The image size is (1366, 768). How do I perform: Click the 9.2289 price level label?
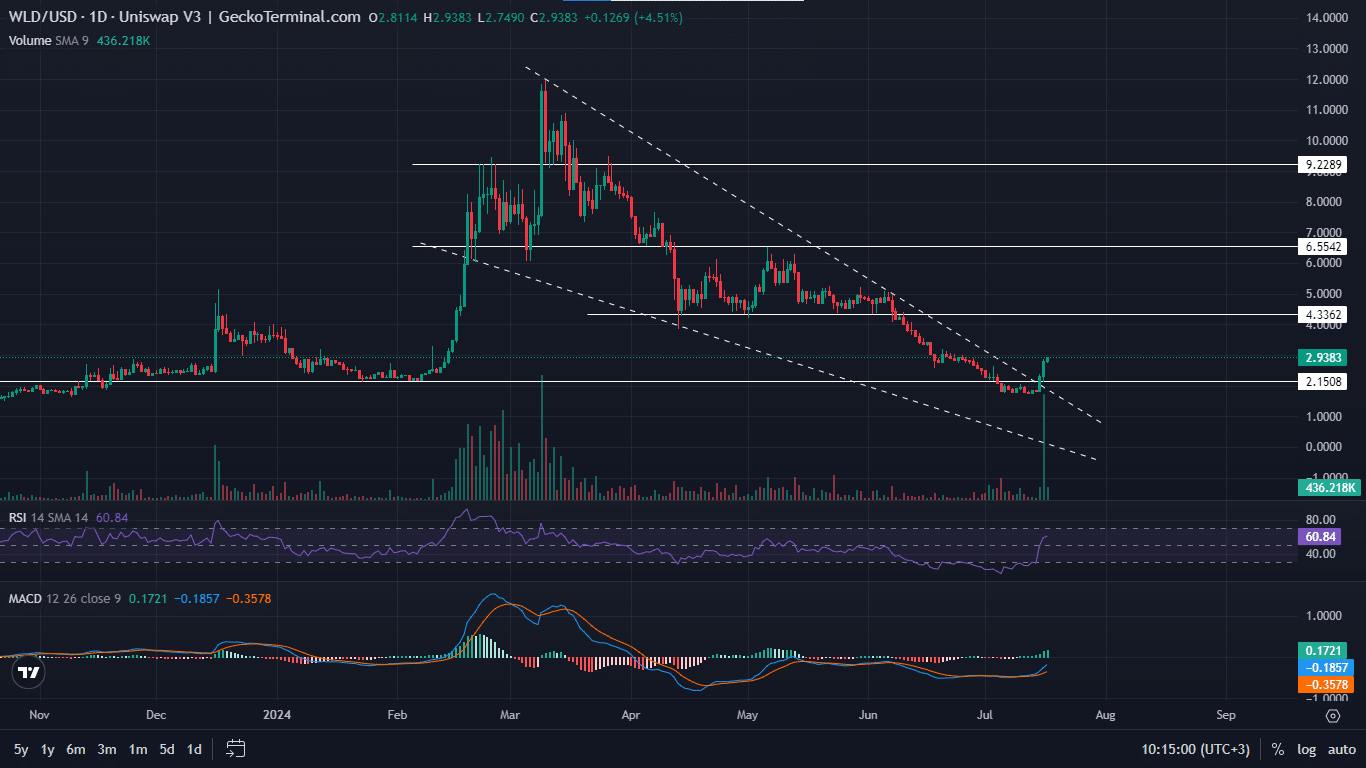pos(1324,164)
